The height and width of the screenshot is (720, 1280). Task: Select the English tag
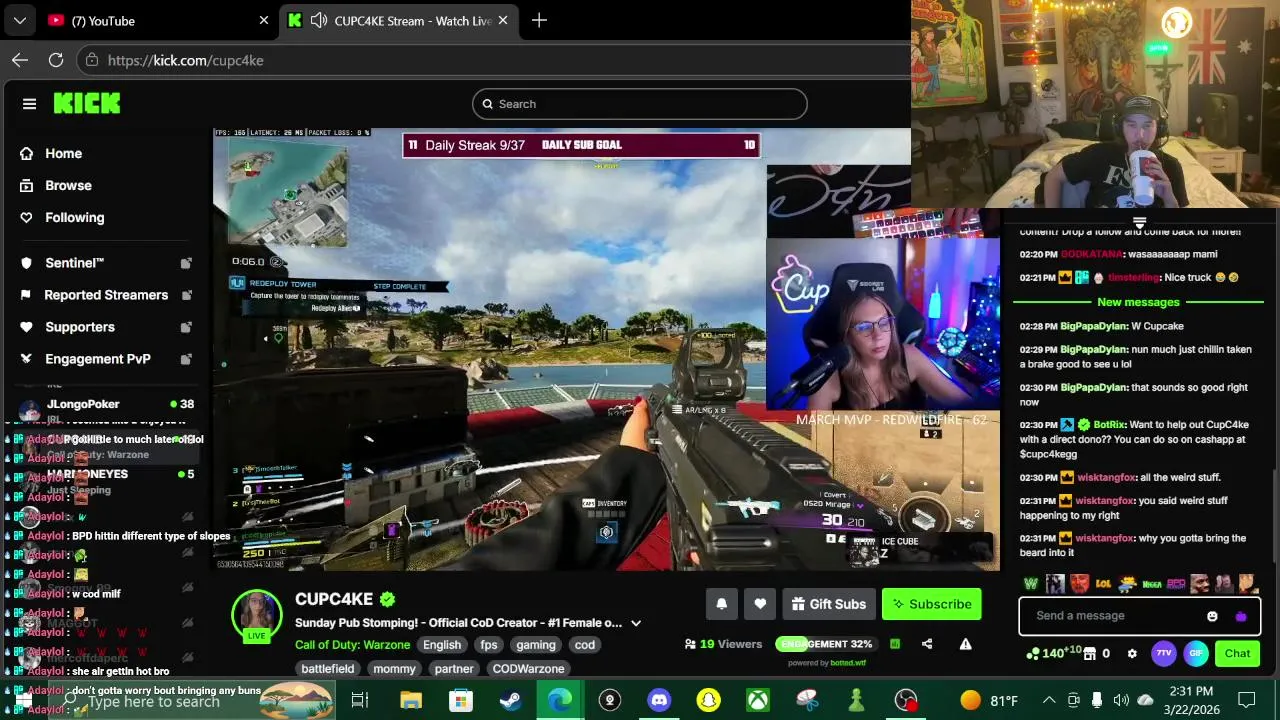tap(442, 645)
